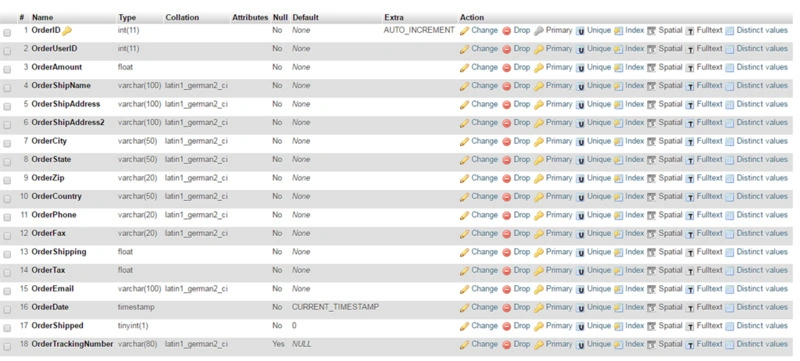Click the gold key icon beside OrderID name
Image resolution: width=800 pixels, height=361 pixels.
pos(67,31)
